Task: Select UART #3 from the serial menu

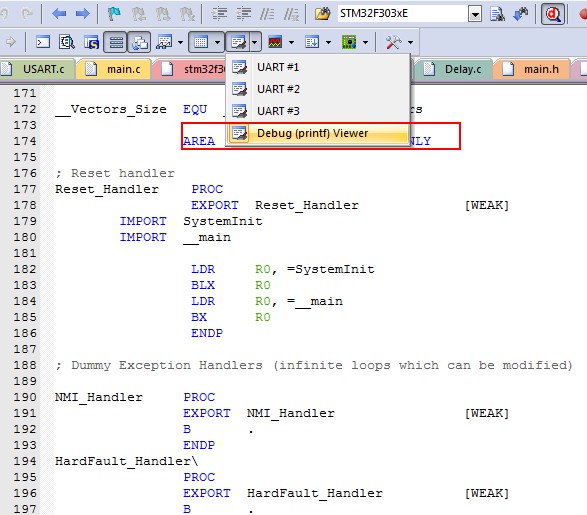Action: (x=318, y=111)
